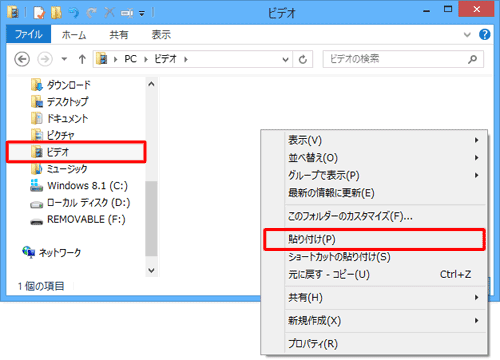Go back with the Back arrow button
Viewport: 500px width, 360px height.
pyautogui.click(x=22, y=59)
